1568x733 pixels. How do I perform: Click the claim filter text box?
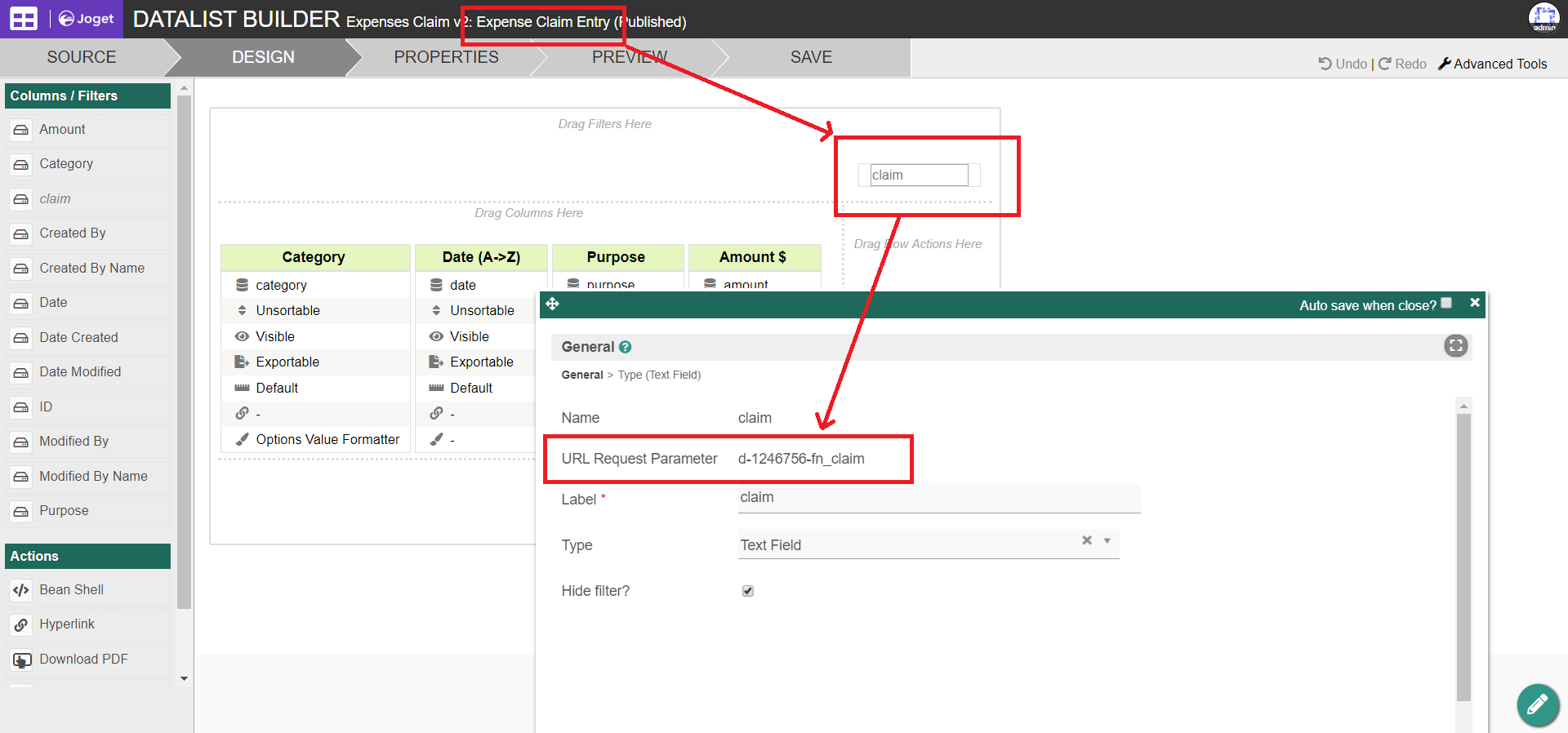[x=919, y=175]
